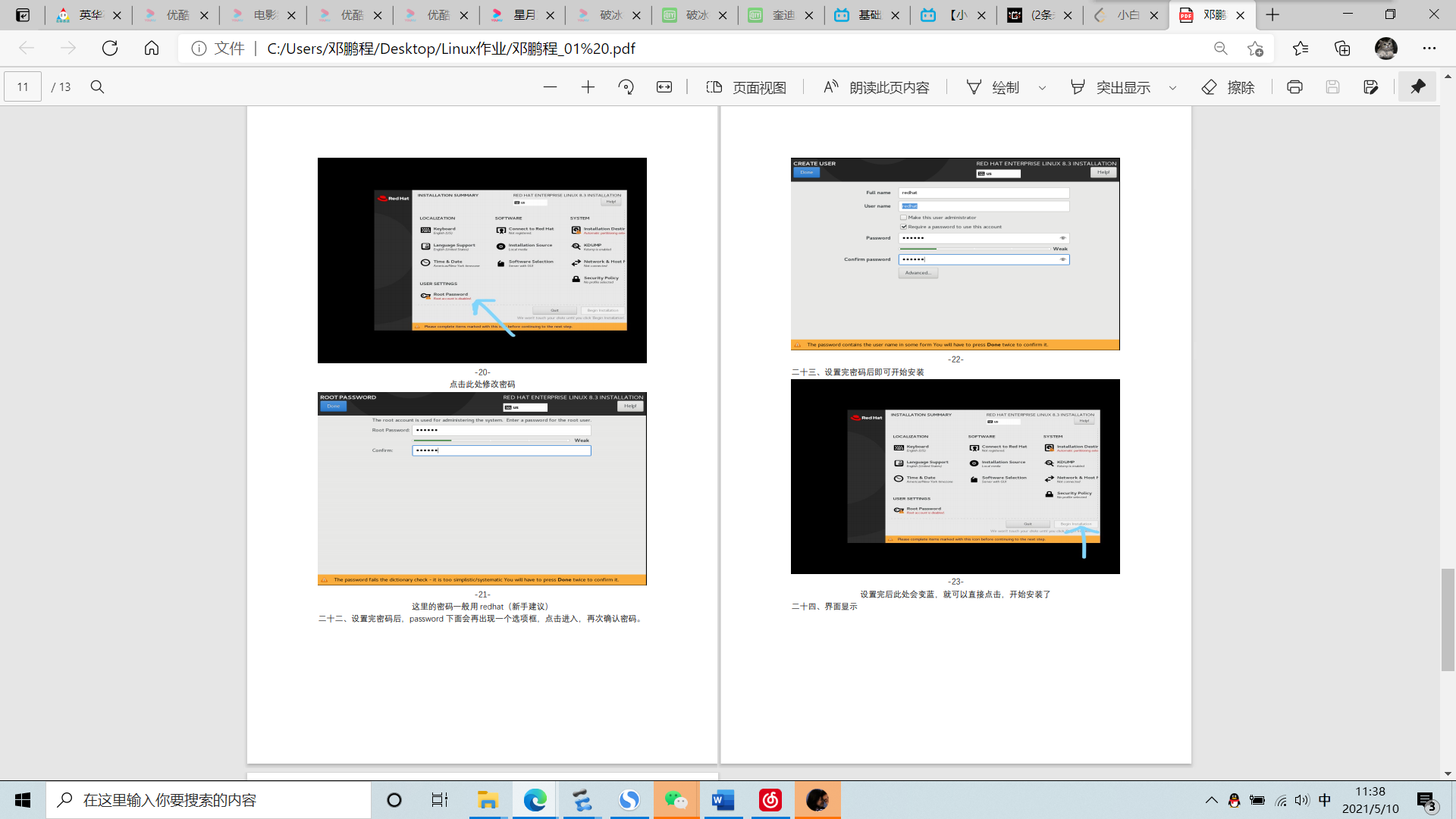Viewport: 1456px width, 819px height.
Task: Open File Explorer from taskbar
Action: [487, 800]
